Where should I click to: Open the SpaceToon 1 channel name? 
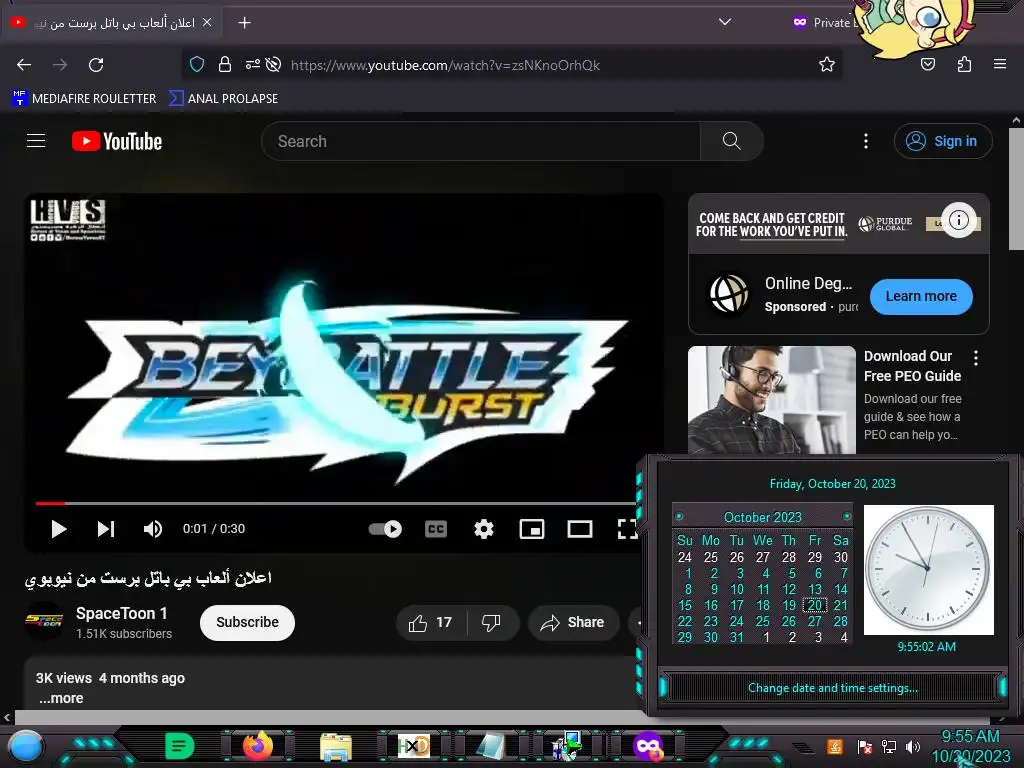(x=121, y=613)
